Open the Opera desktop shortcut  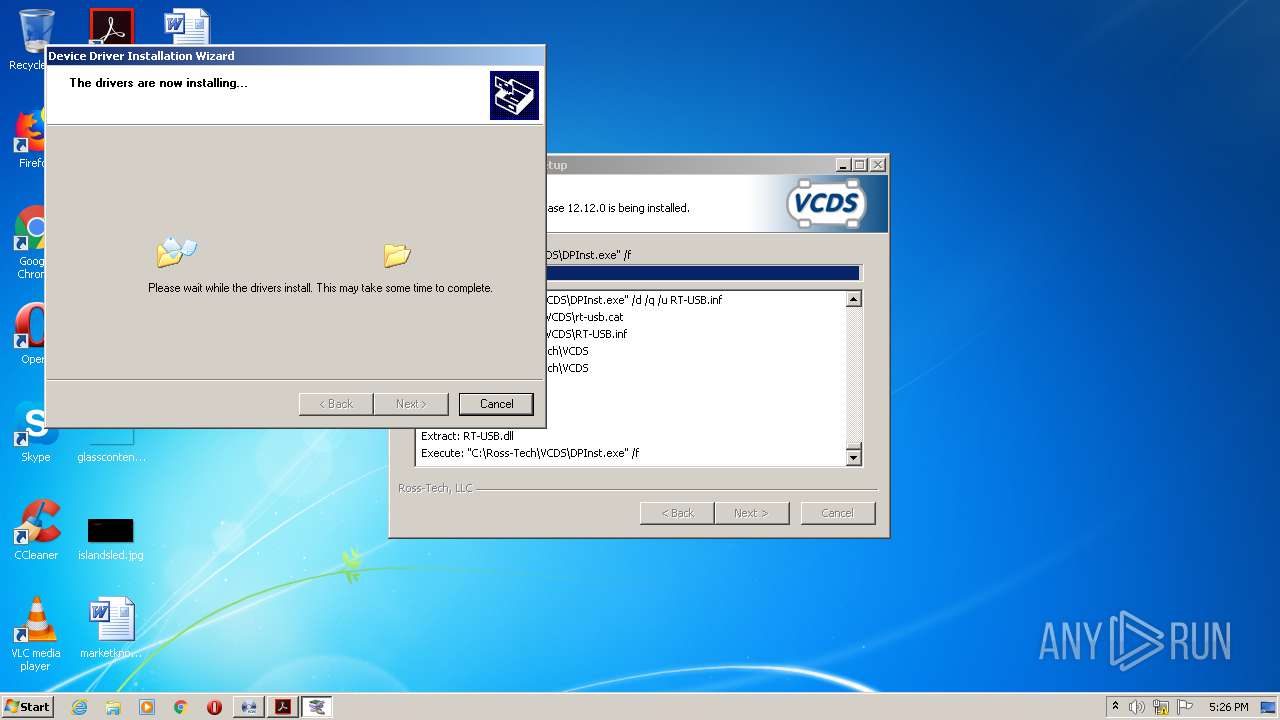pyautogui.click(x=33, y=334)
